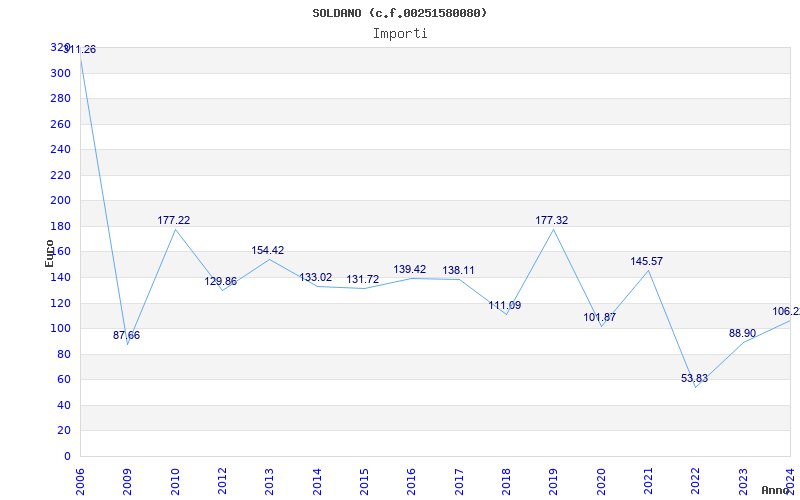Click the x-axis year label 2015
Viewport: 800px width, 500px height.
[364, 482]
